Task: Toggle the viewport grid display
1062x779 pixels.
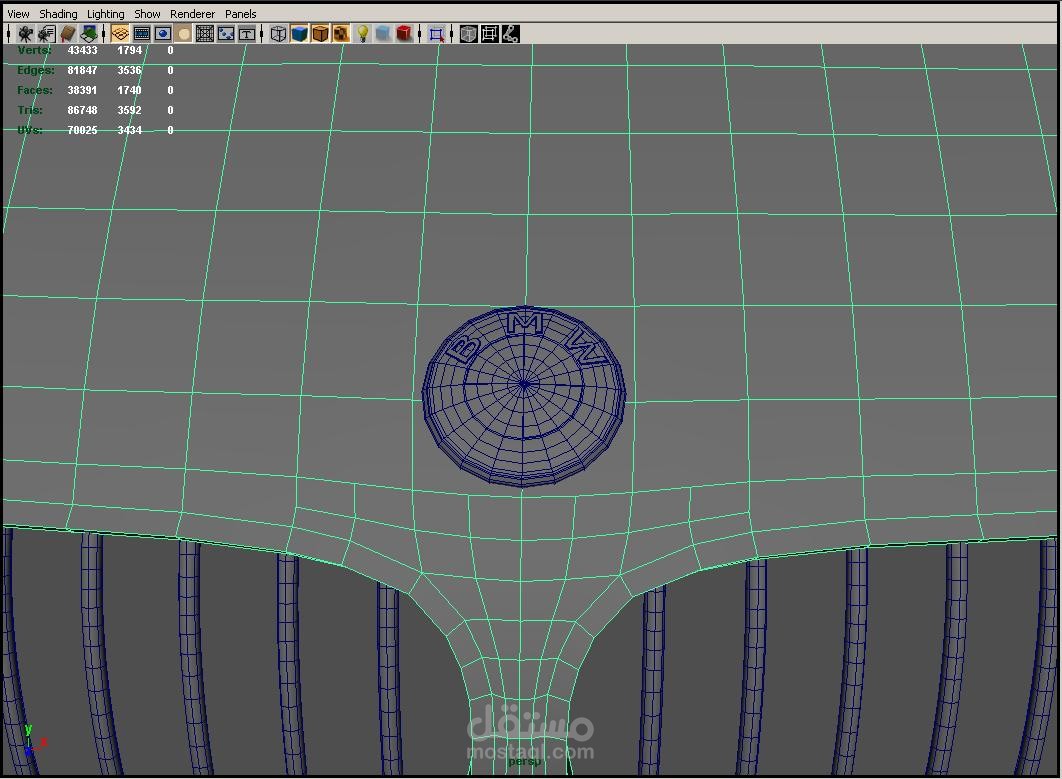Action: [x=120, y=34]
